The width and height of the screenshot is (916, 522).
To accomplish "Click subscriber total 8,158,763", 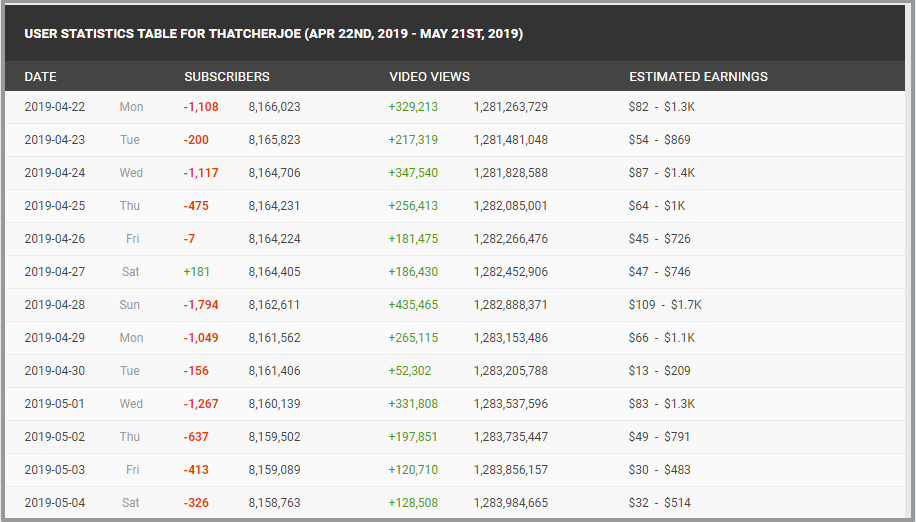I will [275, 503].
